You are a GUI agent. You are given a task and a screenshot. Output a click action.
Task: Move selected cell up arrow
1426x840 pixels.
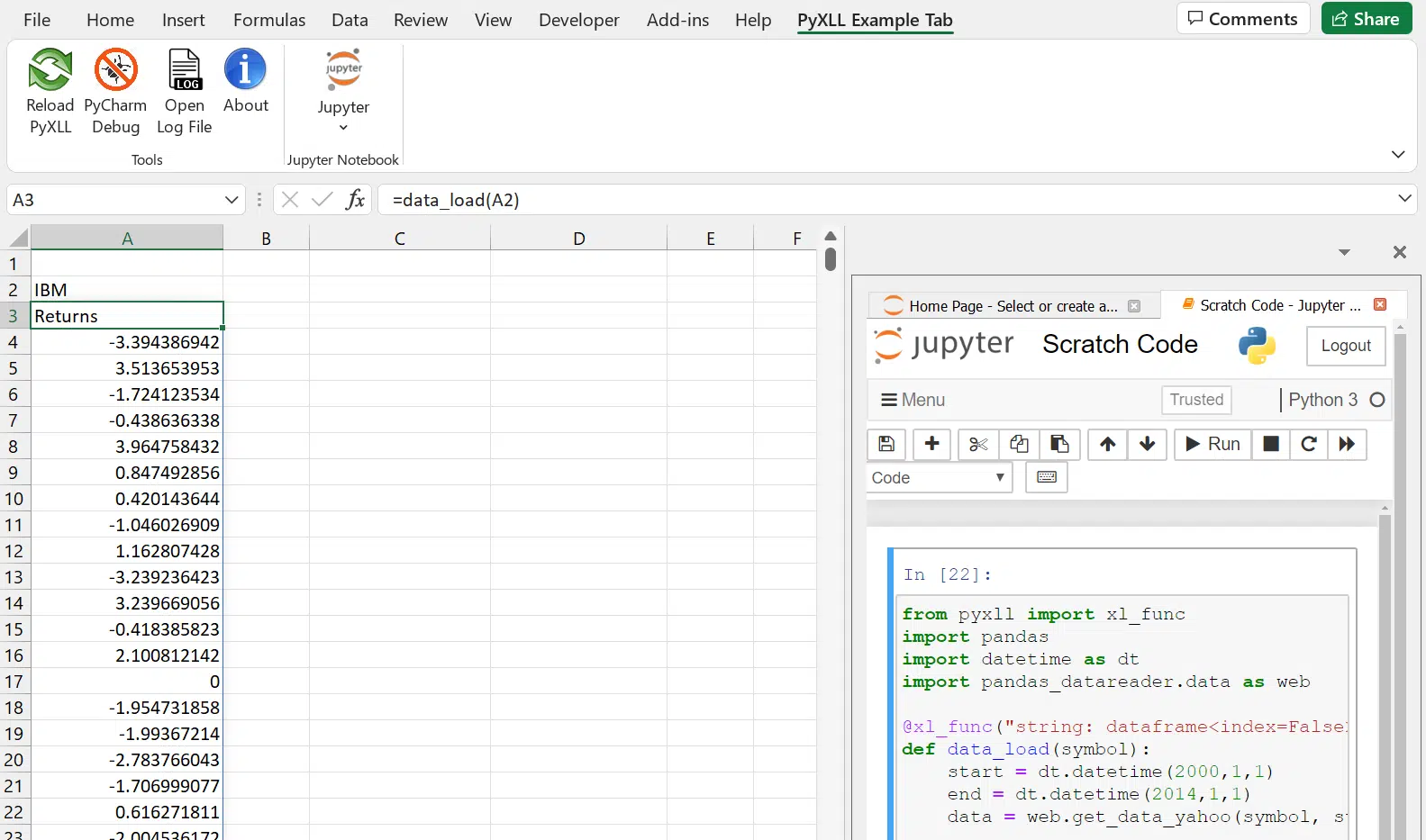(x=1108, y=444)
